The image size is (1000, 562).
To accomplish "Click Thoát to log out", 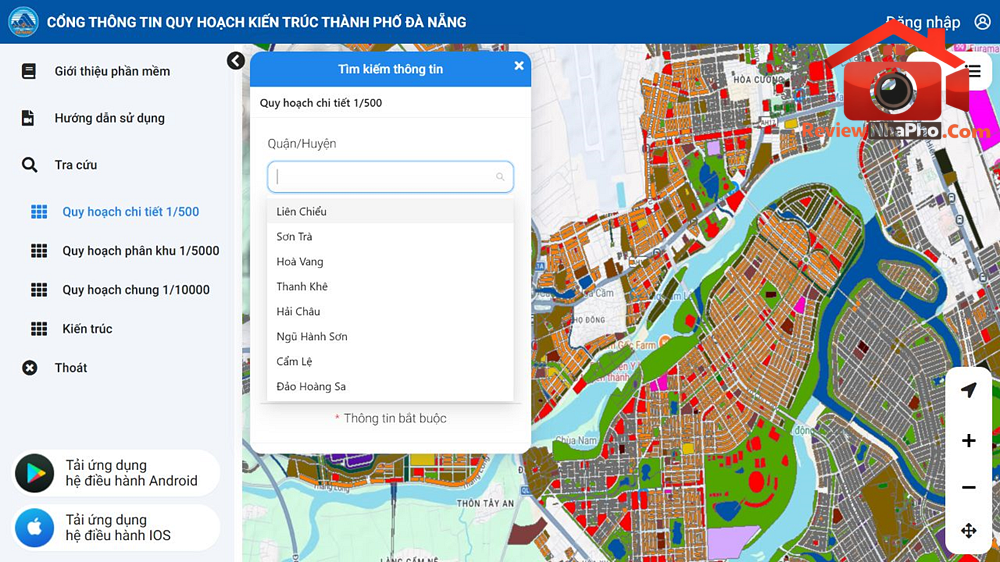I will coord(71,367).
